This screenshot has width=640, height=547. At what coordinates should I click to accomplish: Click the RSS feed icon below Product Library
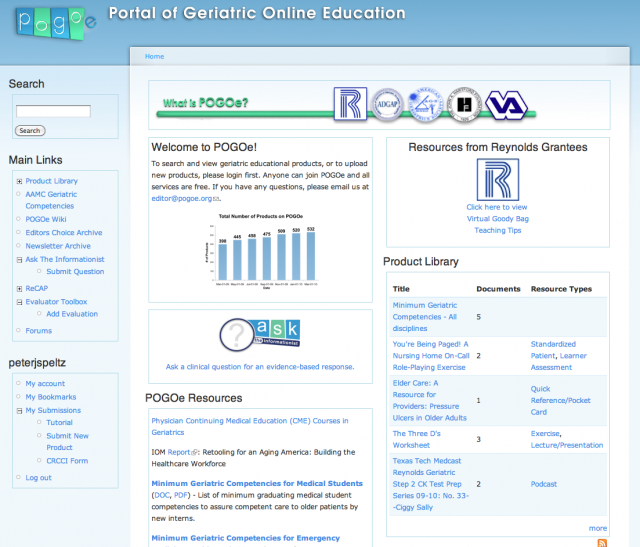[x=601, y=542]
